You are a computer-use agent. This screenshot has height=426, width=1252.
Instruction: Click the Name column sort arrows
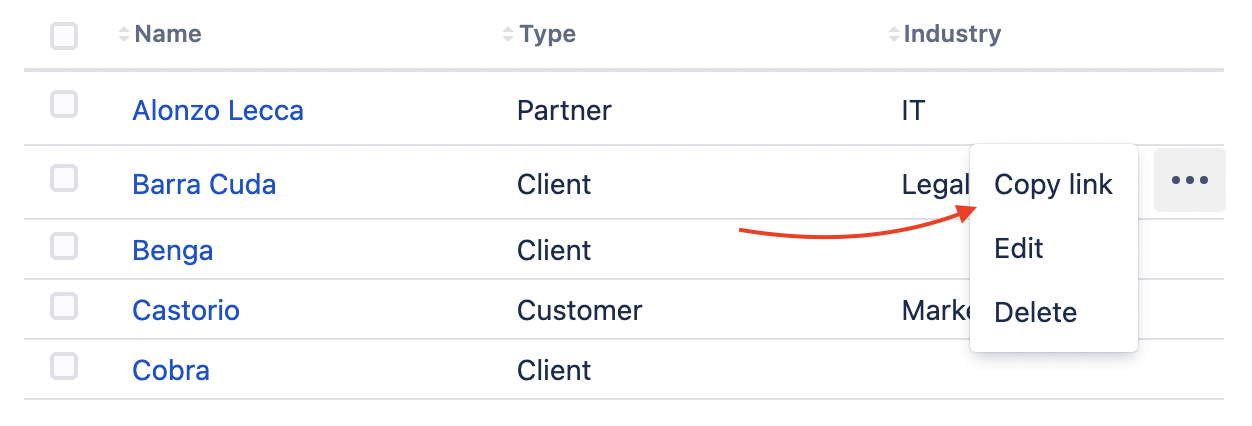click(124, 35)
